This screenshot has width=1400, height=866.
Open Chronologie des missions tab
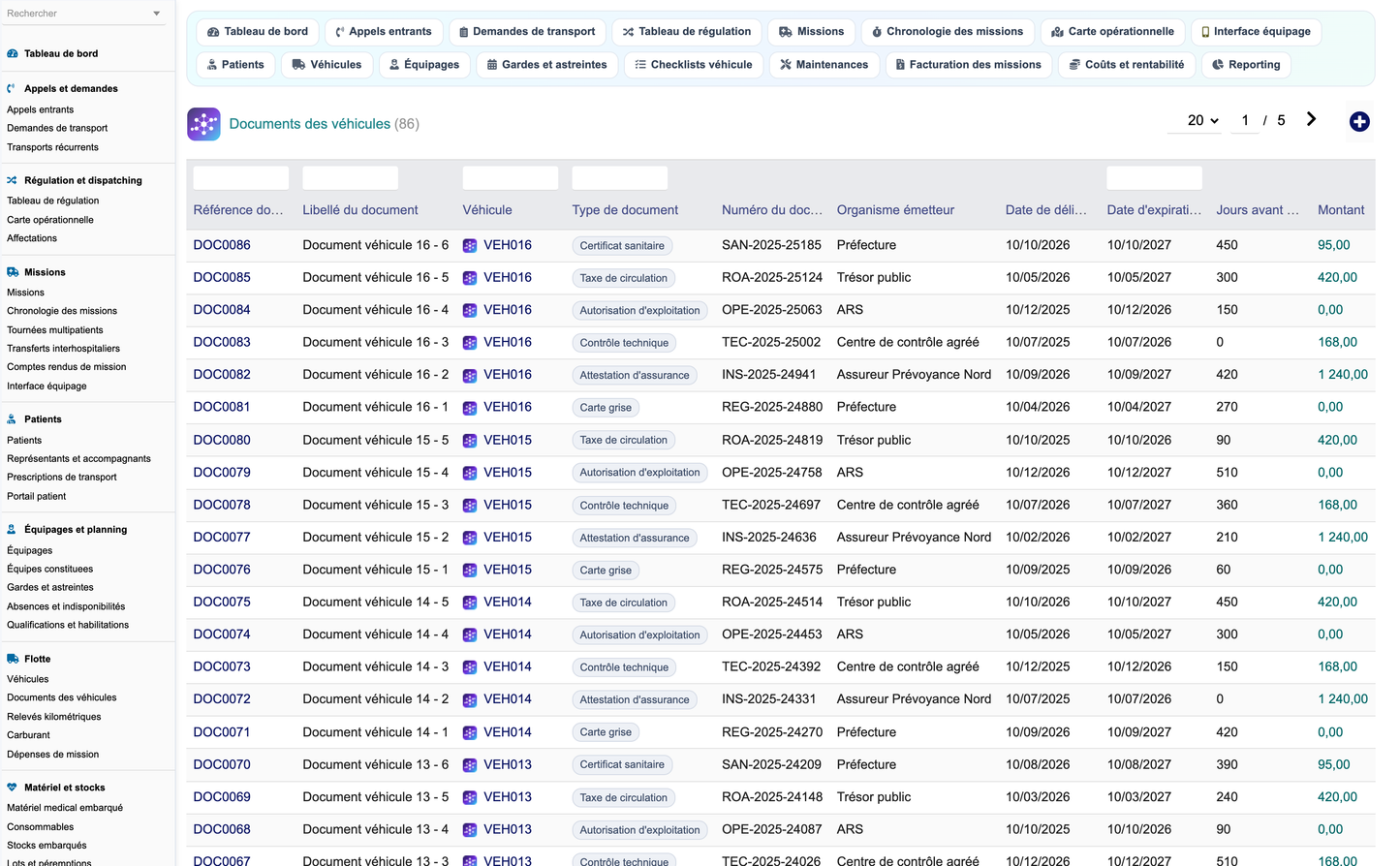point(948,32)
